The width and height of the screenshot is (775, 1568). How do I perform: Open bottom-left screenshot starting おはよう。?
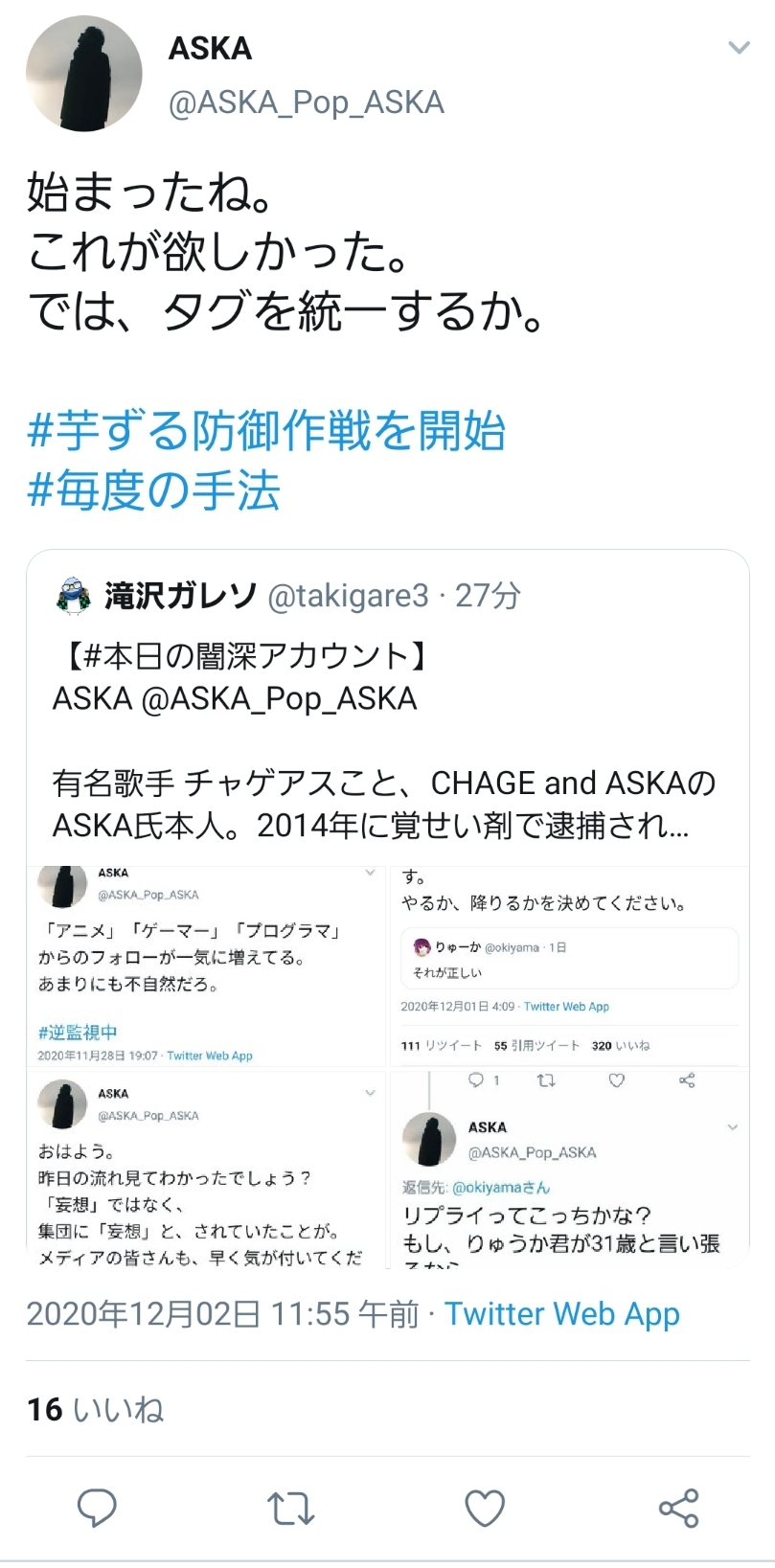pos(206,1170)
